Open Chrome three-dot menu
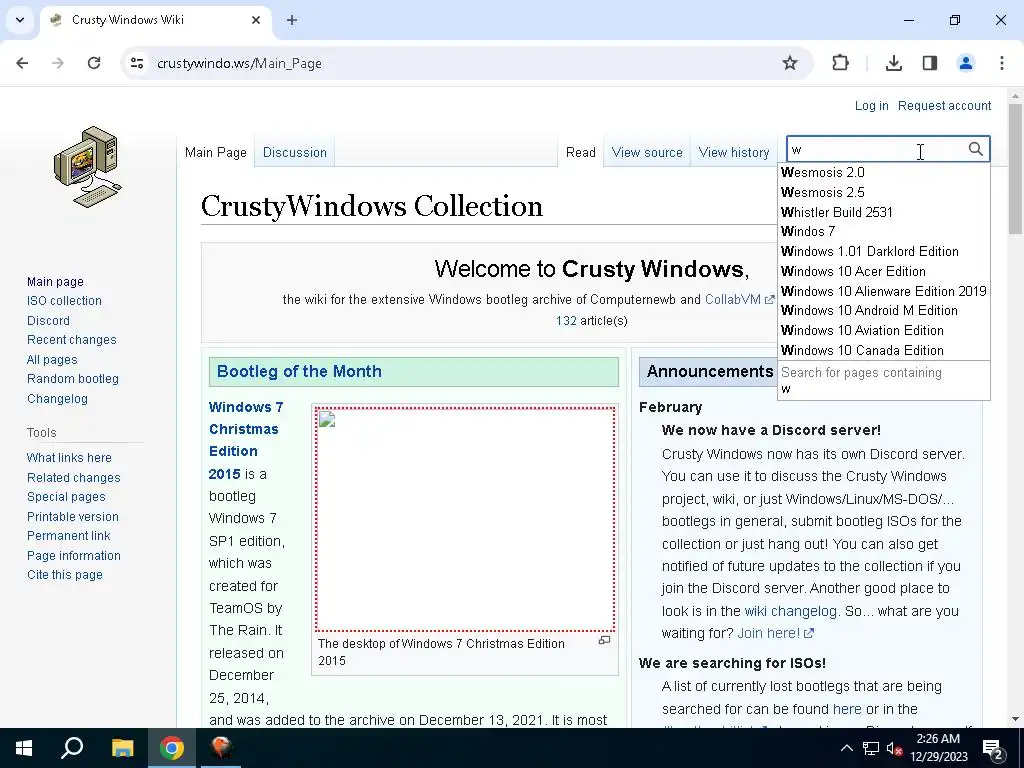 click(1002, 63)
